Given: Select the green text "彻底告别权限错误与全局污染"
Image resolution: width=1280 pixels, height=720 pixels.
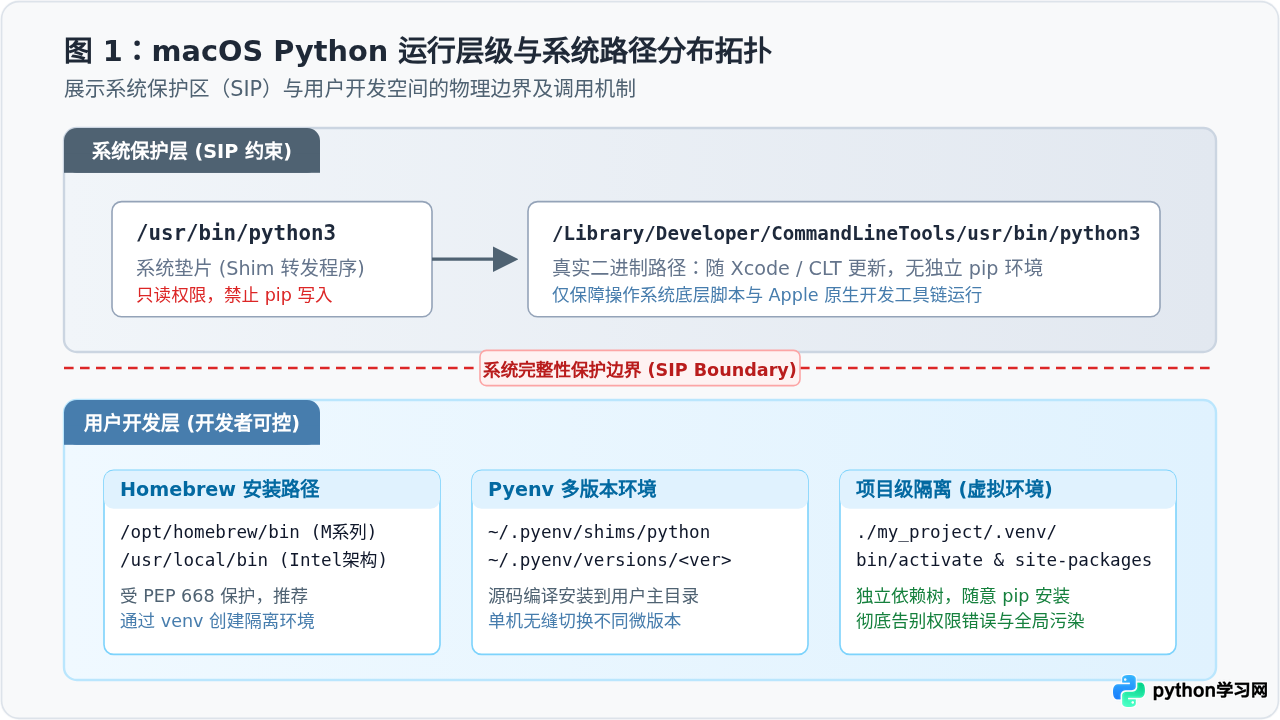Looking at the screenshot, I should (970, 621).
